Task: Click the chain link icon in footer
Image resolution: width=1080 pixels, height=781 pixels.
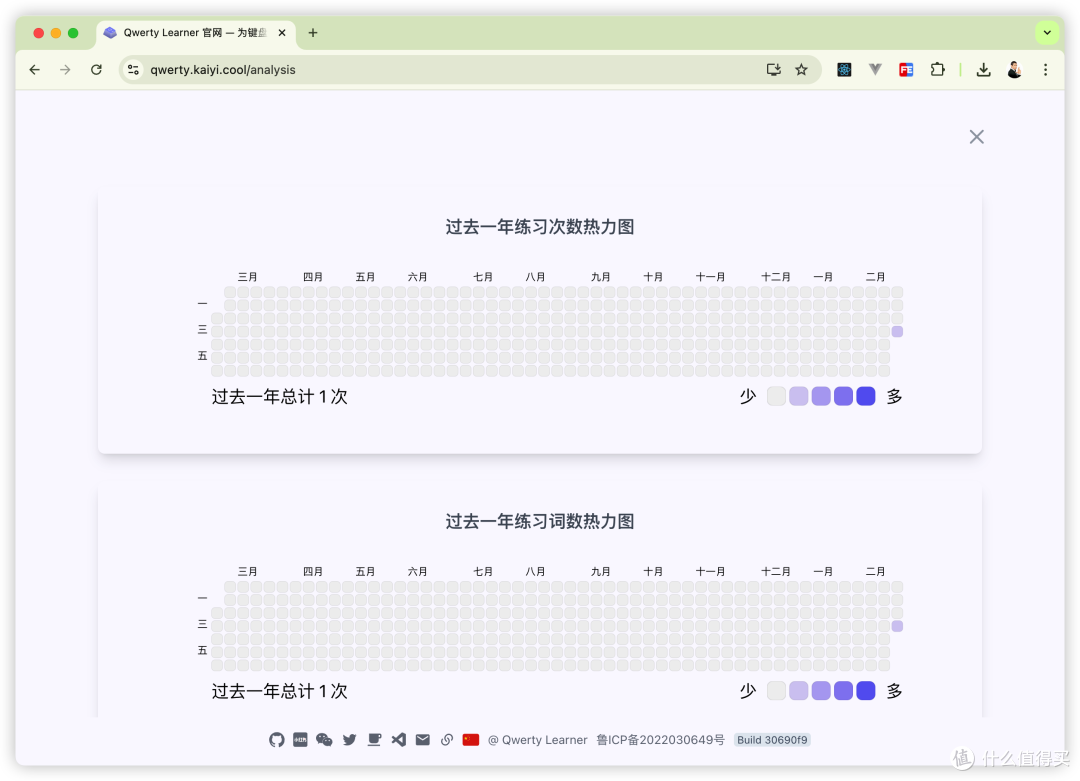Action: coord(447,740)
